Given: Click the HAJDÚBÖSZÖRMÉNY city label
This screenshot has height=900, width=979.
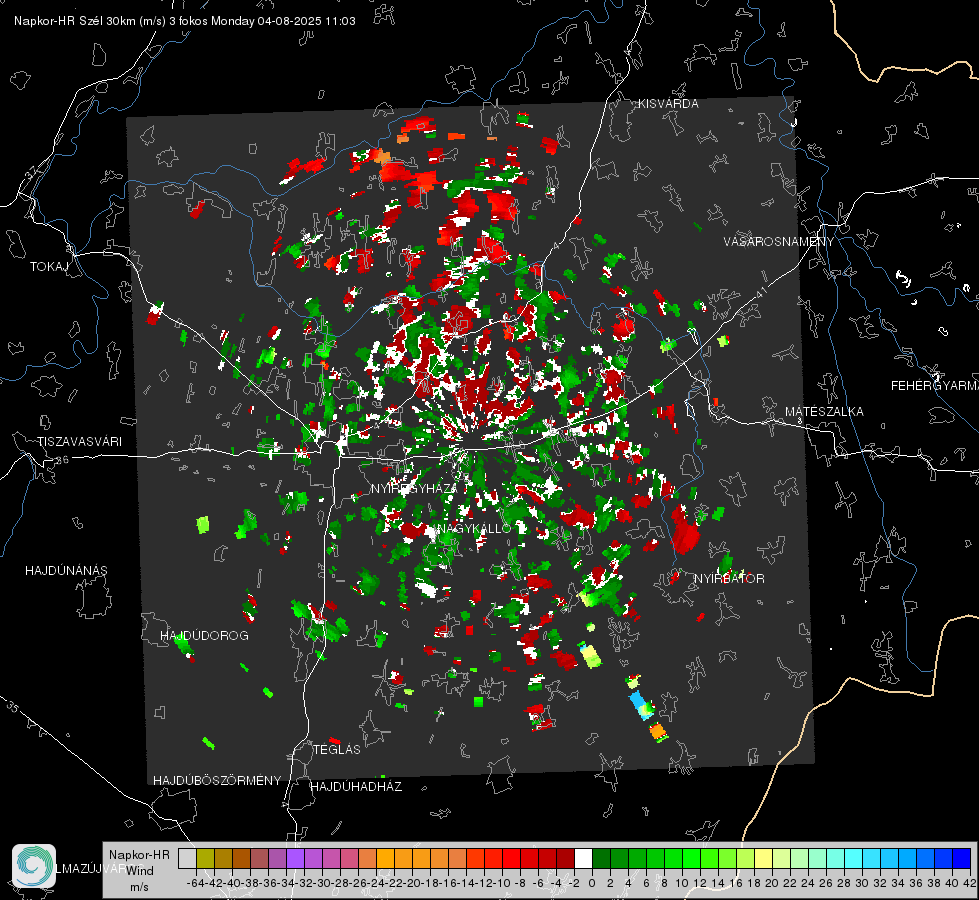Looking at the screenshot, I should (x=217, y=781).
